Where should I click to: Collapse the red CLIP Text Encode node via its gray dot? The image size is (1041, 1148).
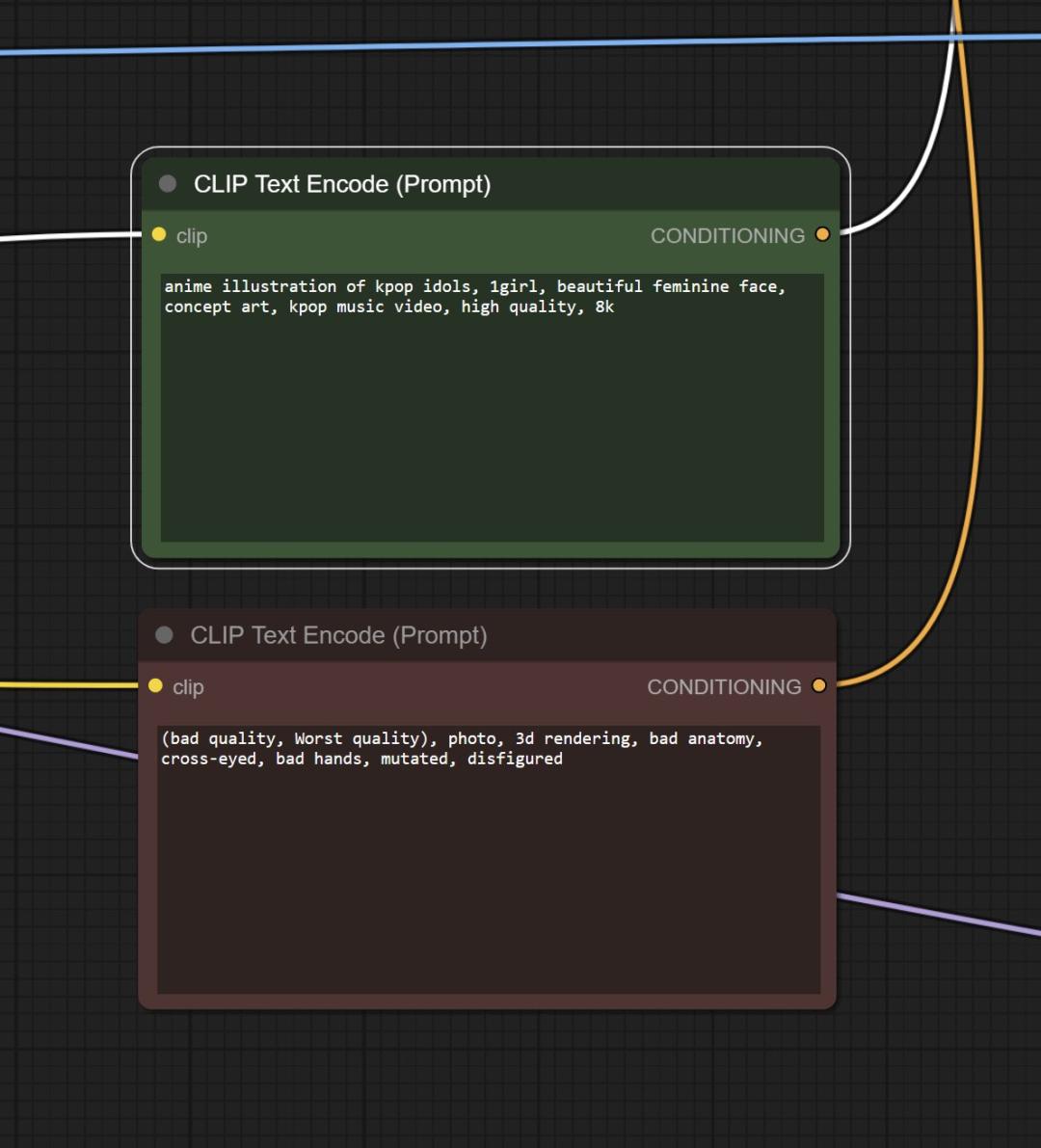point(164,635)
